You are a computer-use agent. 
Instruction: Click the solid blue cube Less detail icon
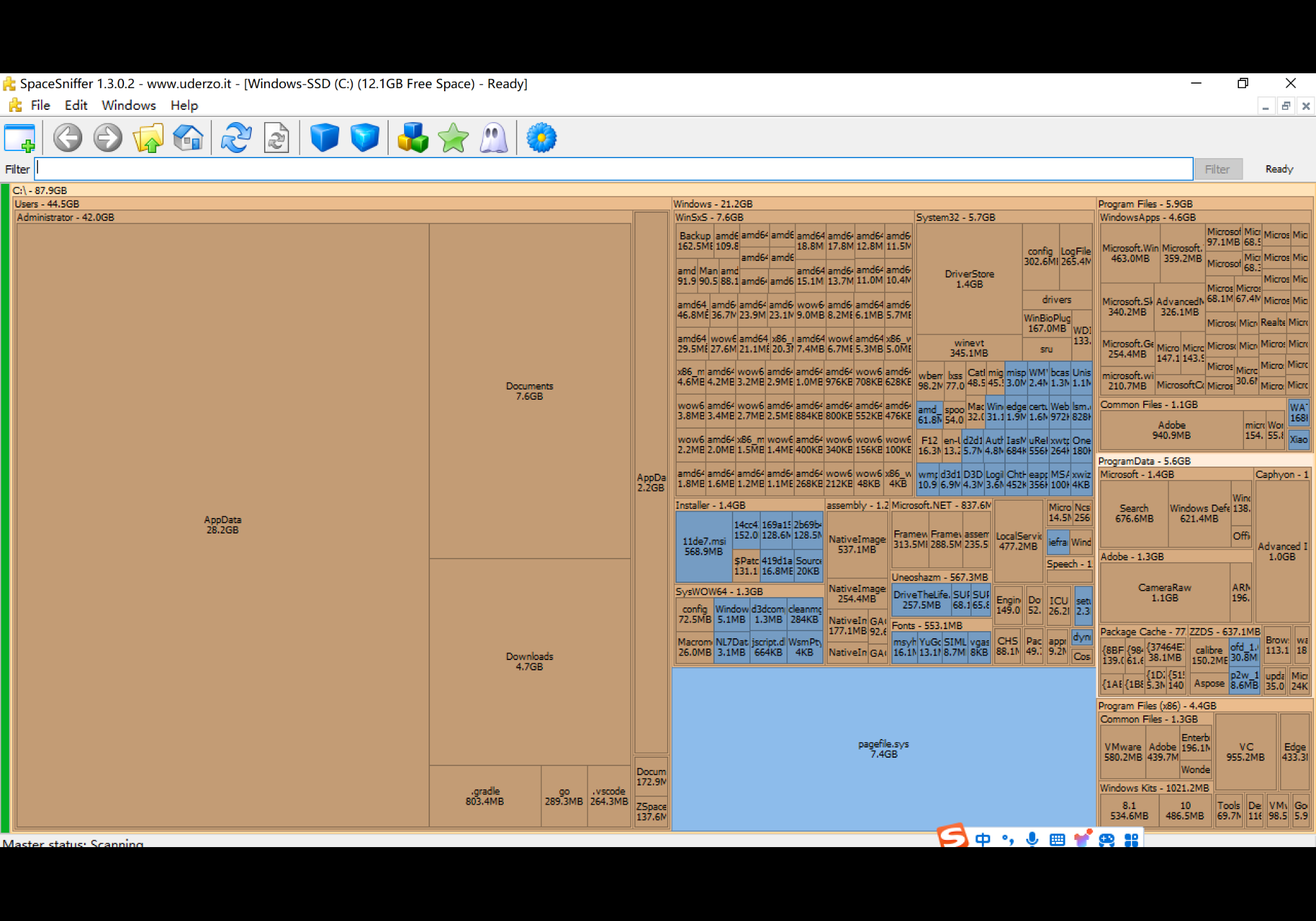(x=325, y=138)
